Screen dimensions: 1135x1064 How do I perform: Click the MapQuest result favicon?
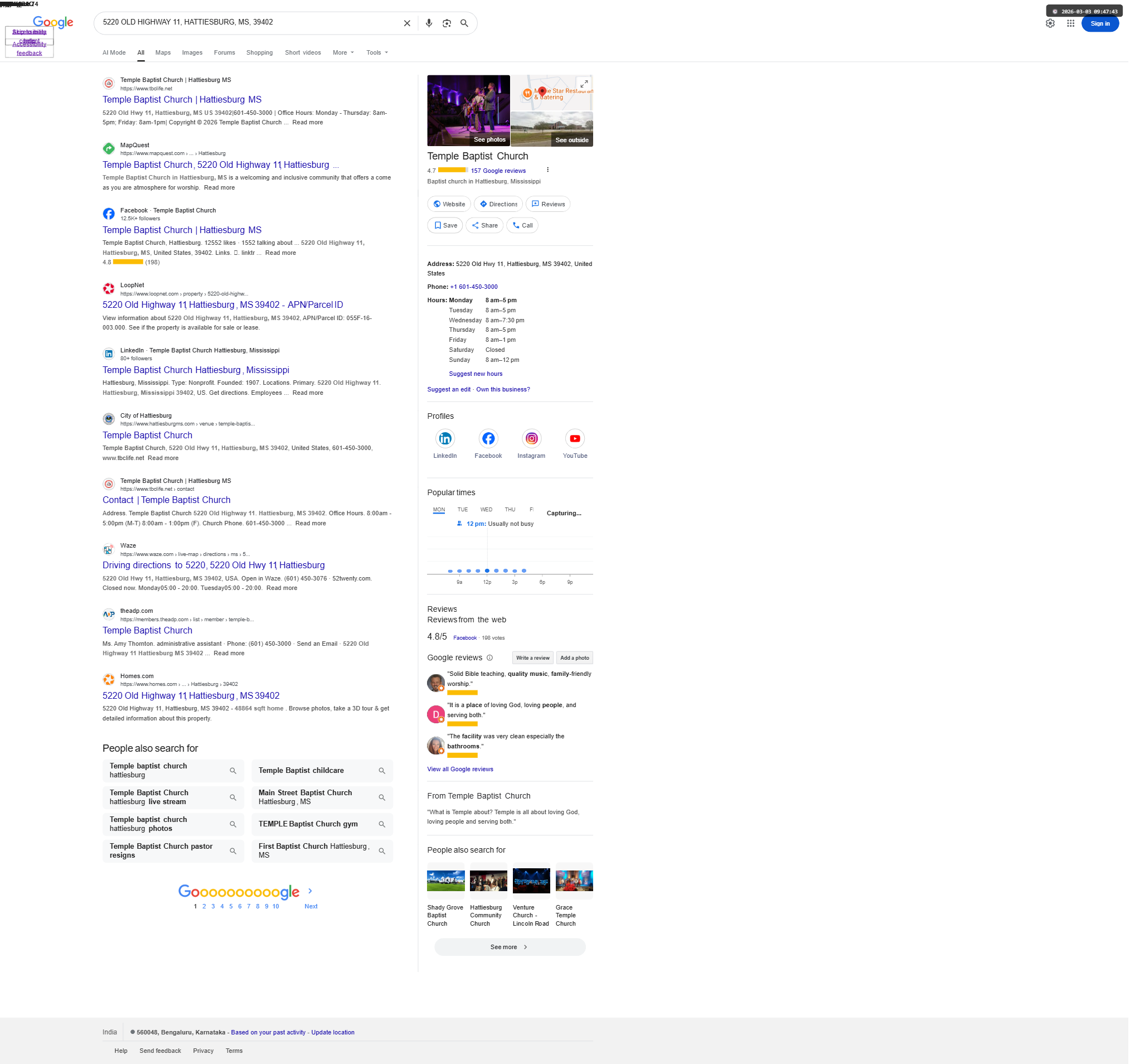coord(109,149)
